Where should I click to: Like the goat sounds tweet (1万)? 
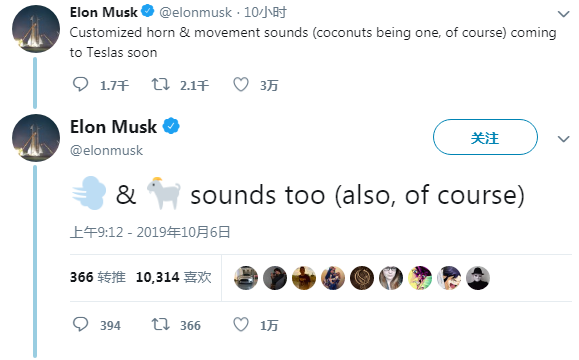[x=241, y=325]
